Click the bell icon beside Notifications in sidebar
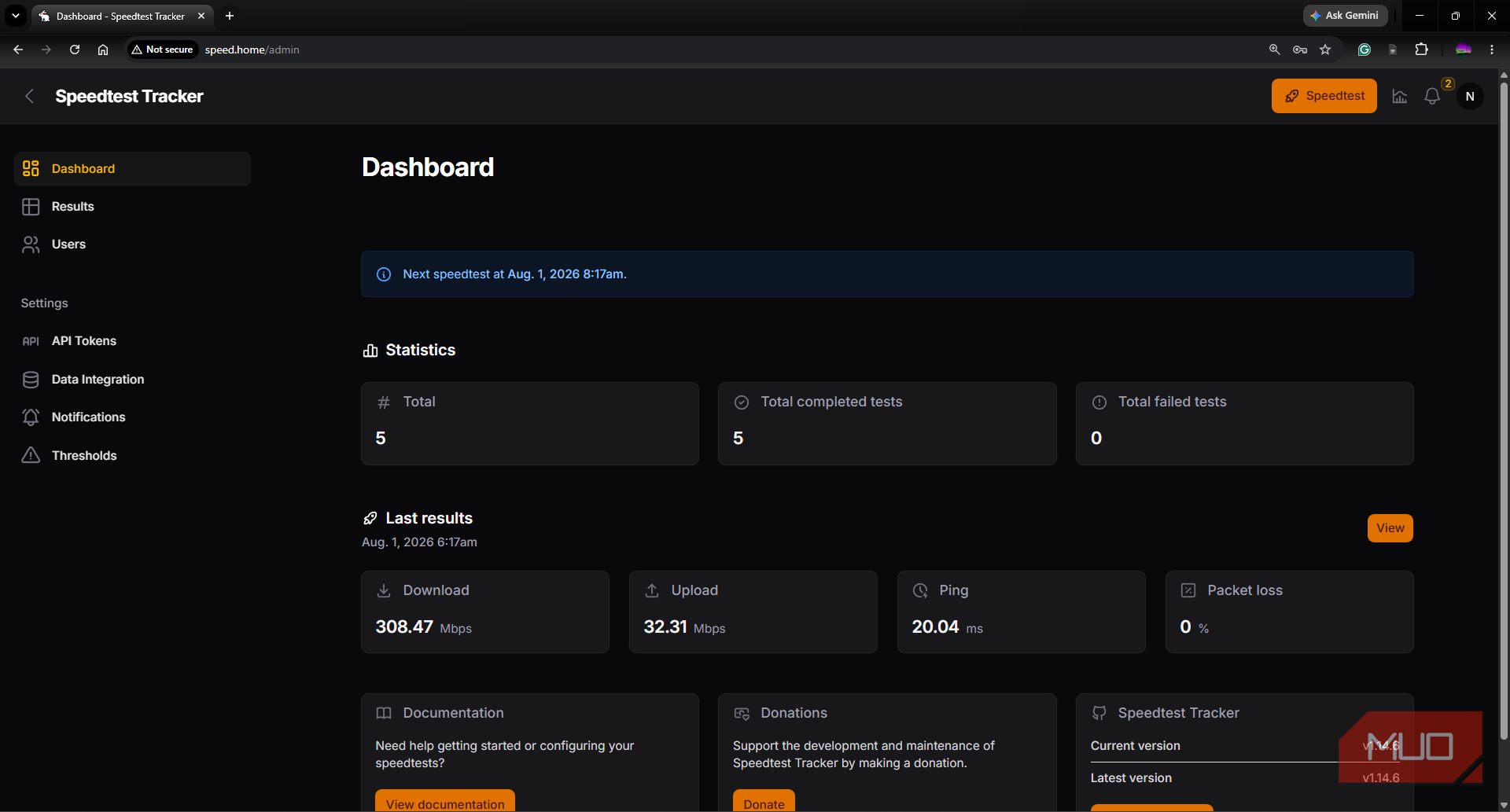The image size is (1510, 812). [x=31, y=417]
